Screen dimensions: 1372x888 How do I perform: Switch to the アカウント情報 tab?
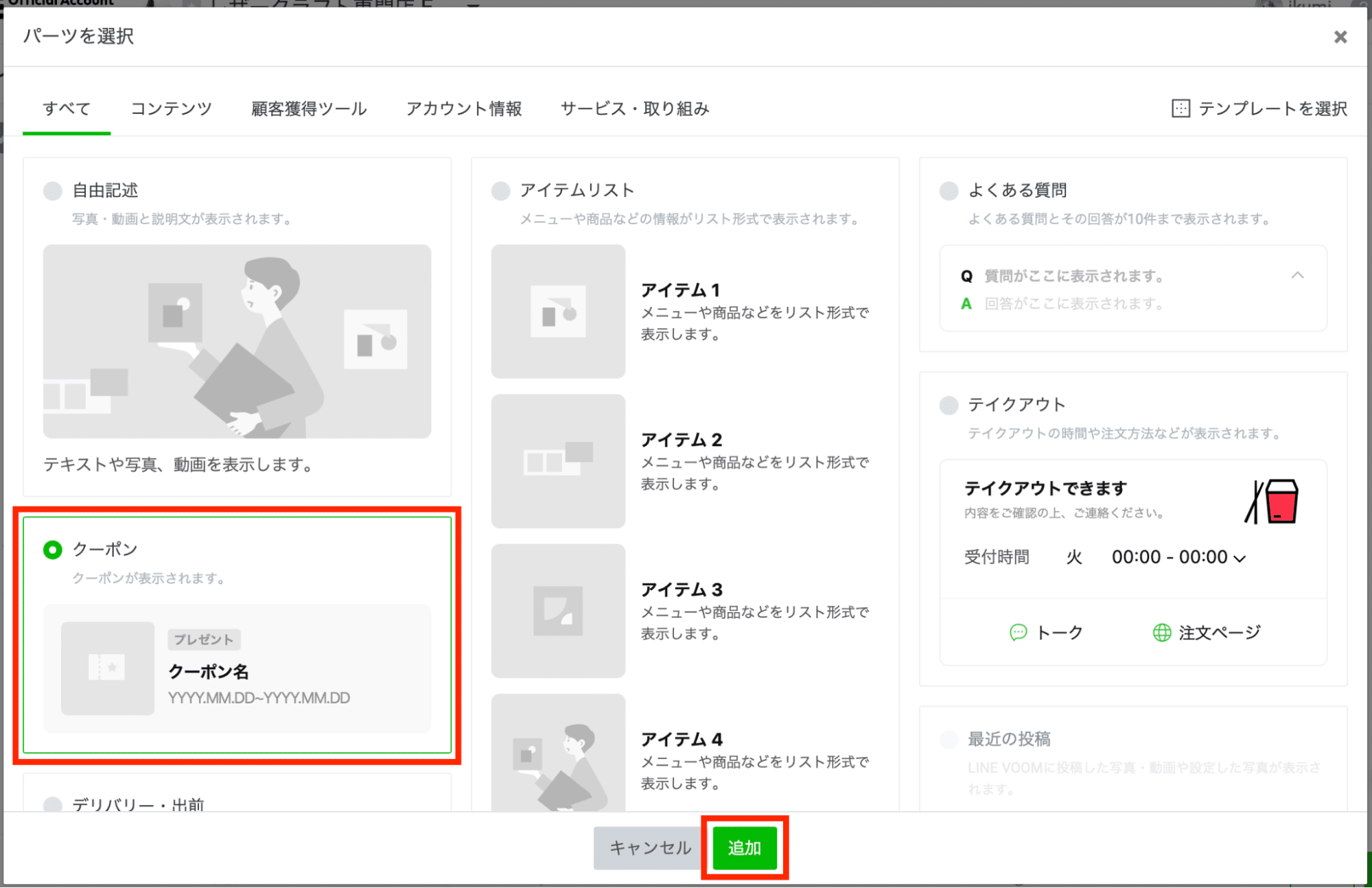pyautogui.click(x=464, y=108)
